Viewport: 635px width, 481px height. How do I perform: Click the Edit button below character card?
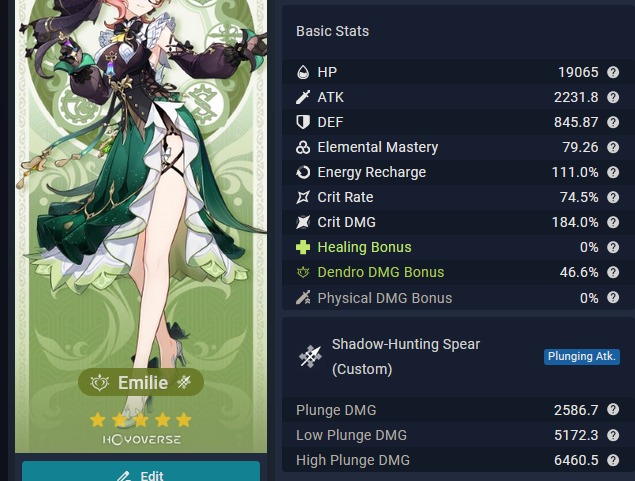(141, 472)
